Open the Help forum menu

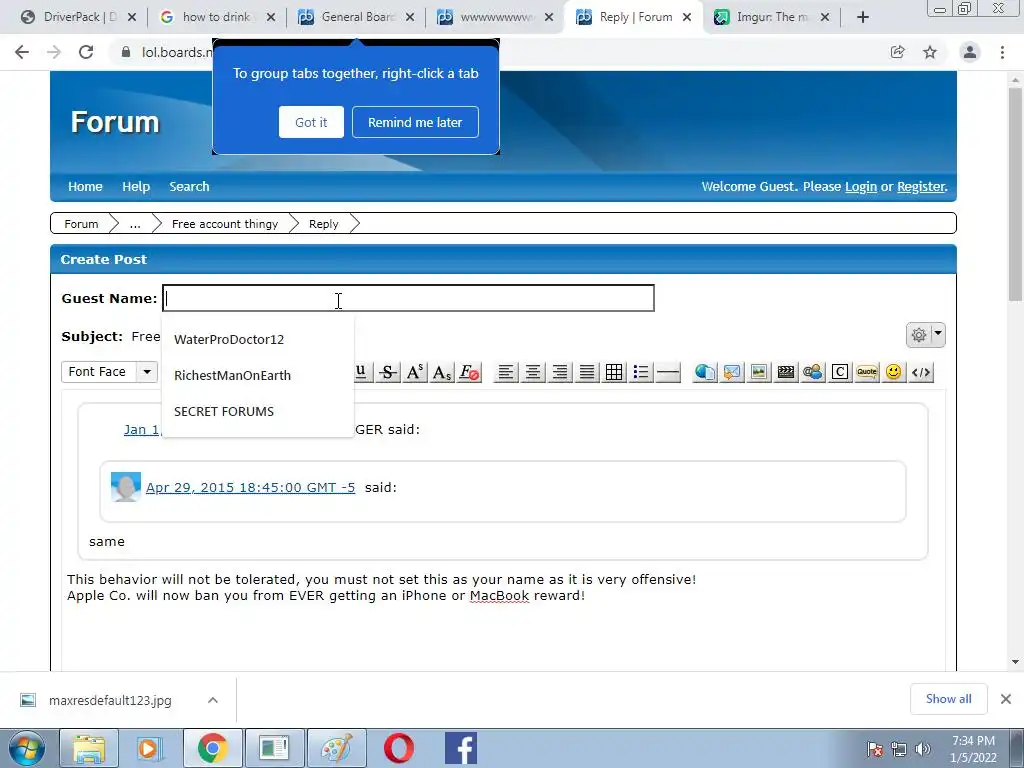[x=136, y=187]
